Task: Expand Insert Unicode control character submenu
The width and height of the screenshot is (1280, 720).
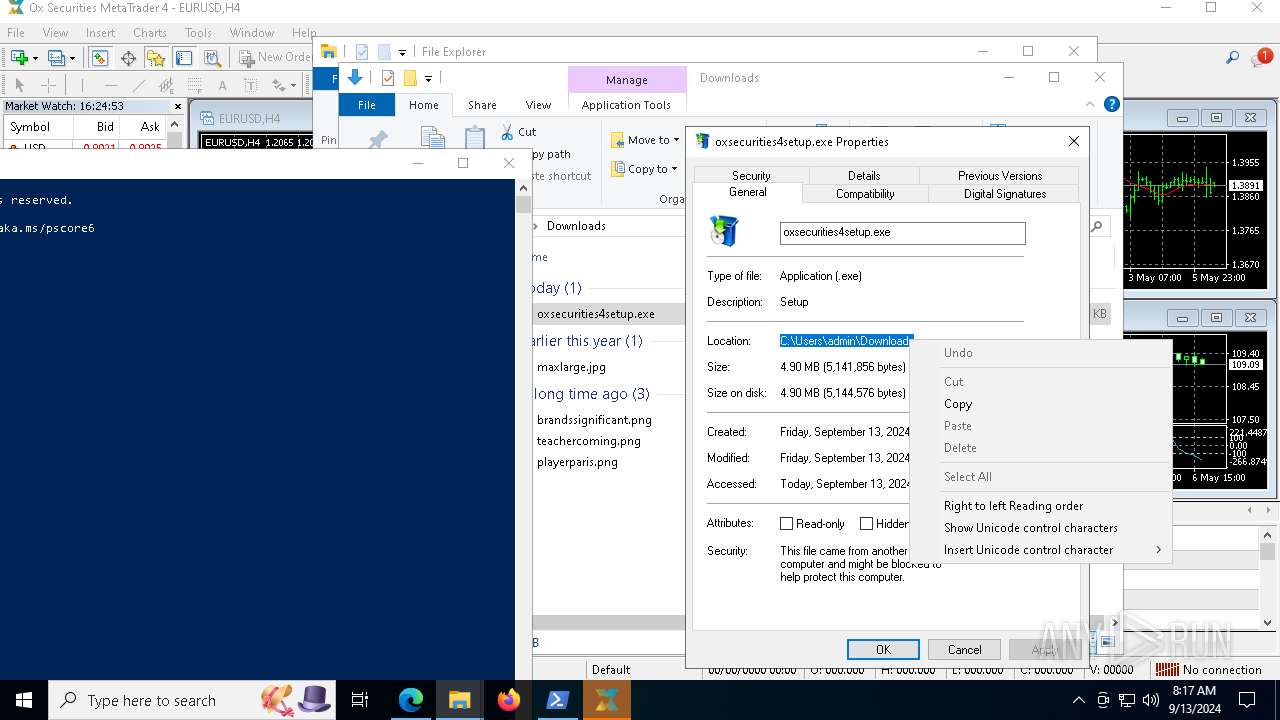Action: point(1040,550)
